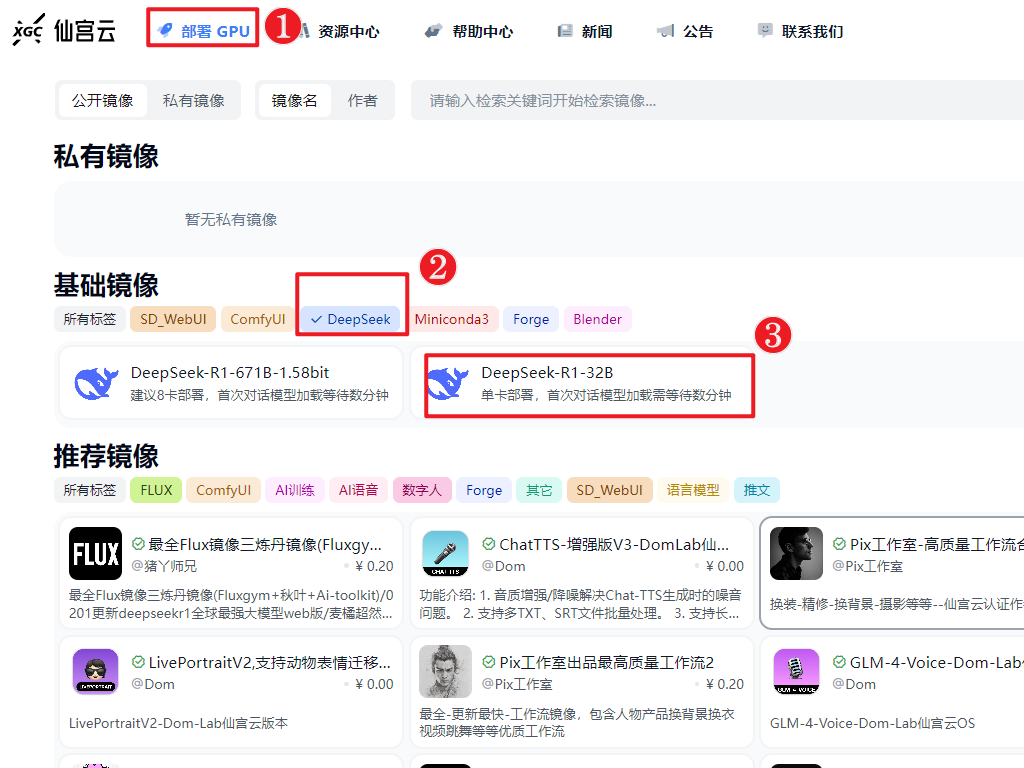
Task: Click the GLM-4-Voice microphone icon
Action: coord(796,671)
